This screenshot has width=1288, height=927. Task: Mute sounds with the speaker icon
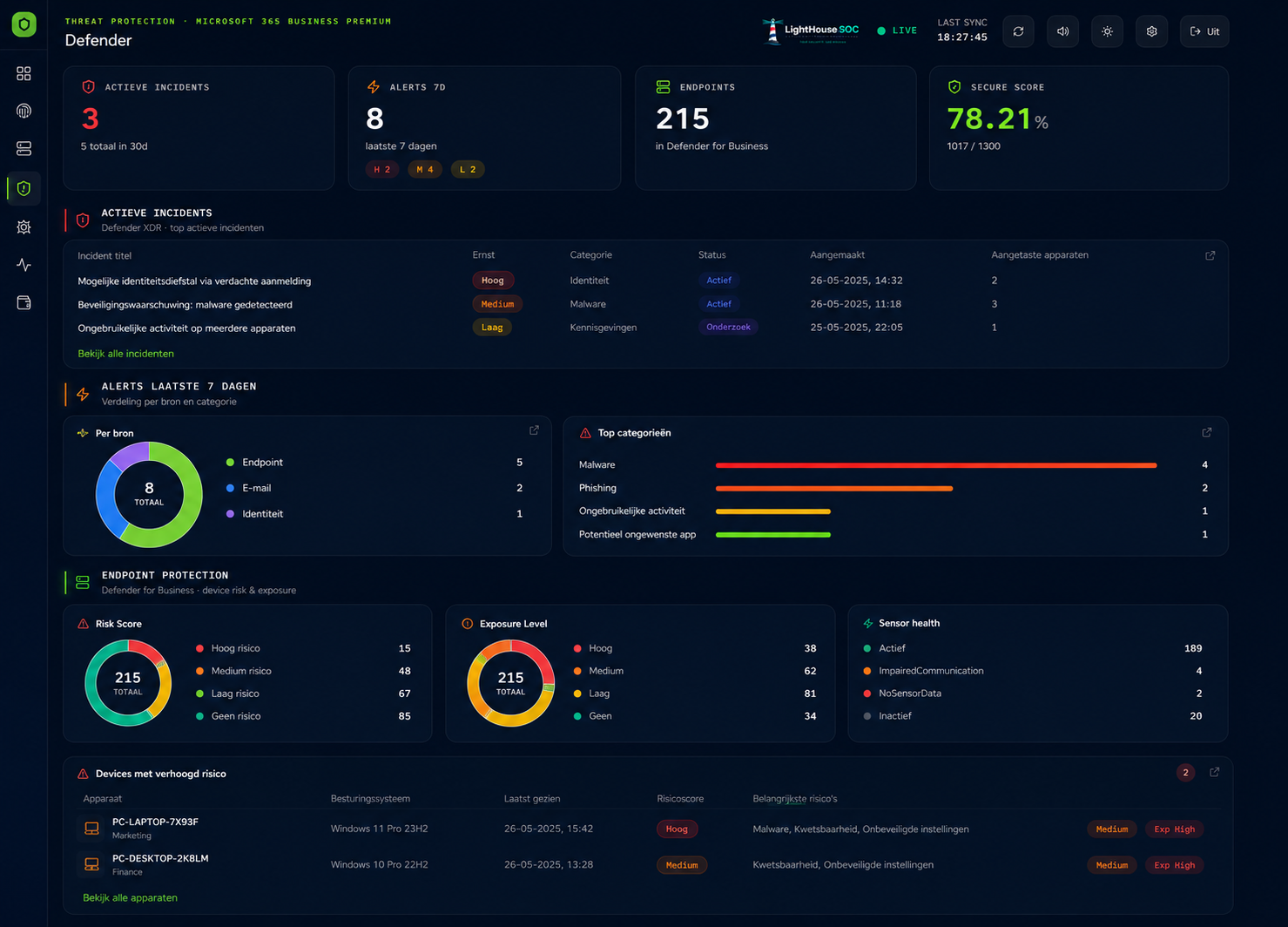(x=1062, y=31)
